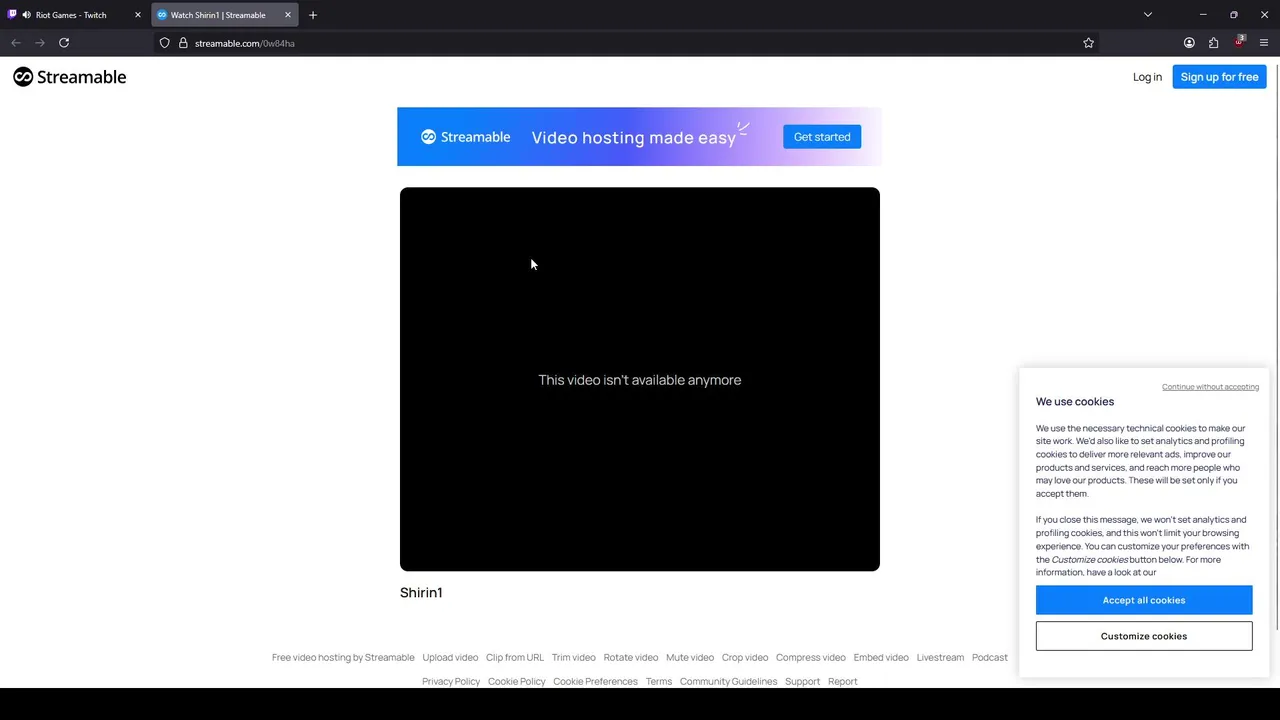Image resolution: width=1280 pixels, height=720 pixels.
Task: Switch to Riot Games - Twitch tab
Action: click(76, 15)
